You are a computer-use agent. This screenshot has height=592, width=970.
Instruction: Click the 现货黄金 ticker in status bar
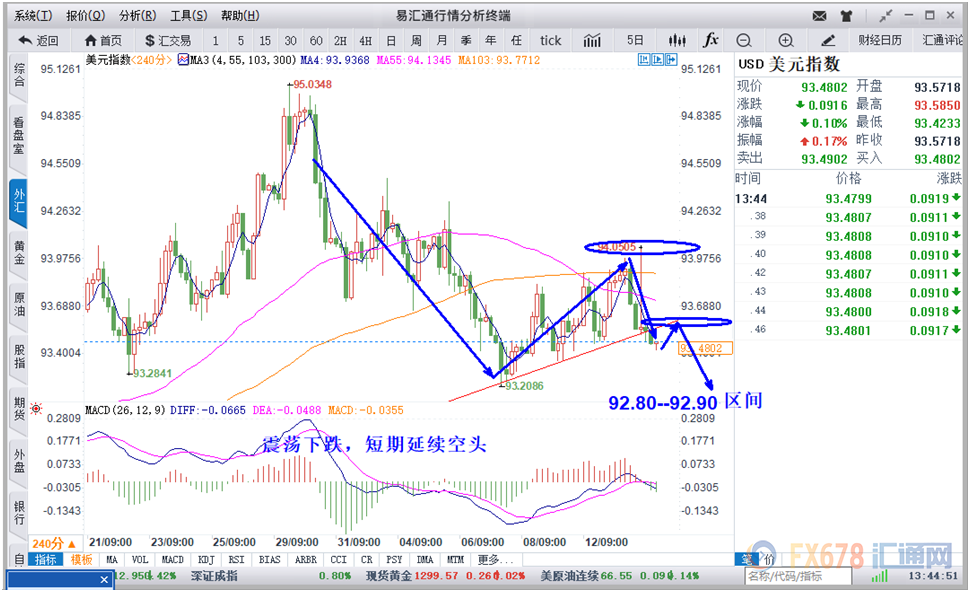pos(388,576)
